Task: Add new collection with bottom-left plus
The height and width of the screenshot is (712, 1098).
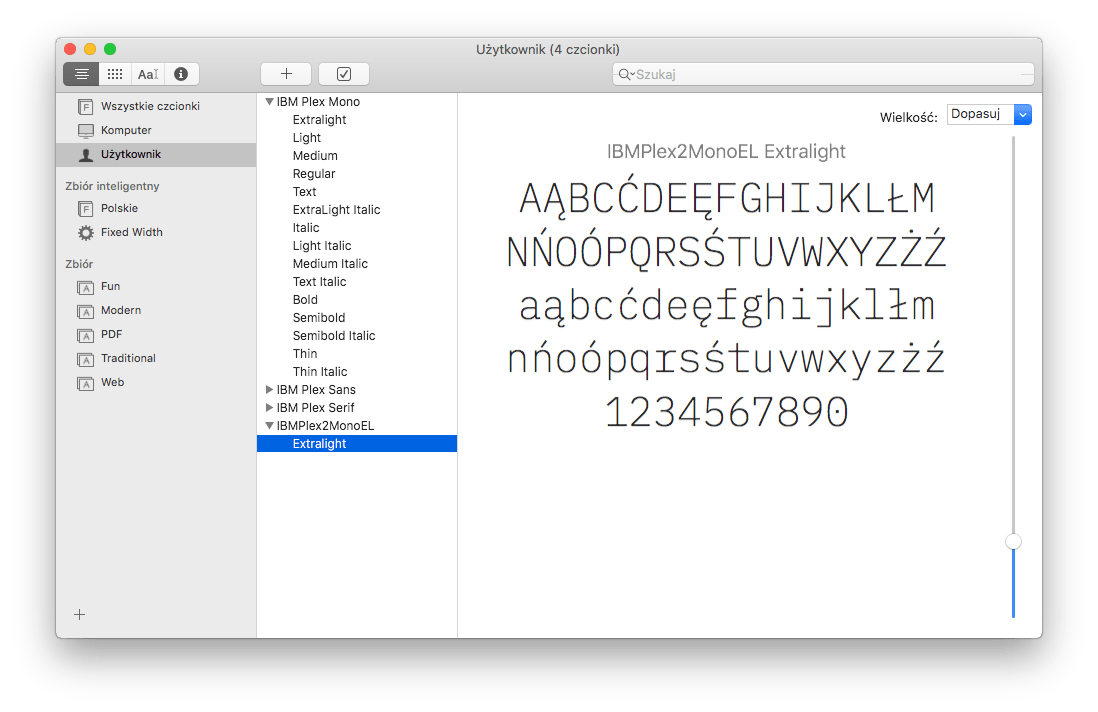Action: tap(80, 614)
